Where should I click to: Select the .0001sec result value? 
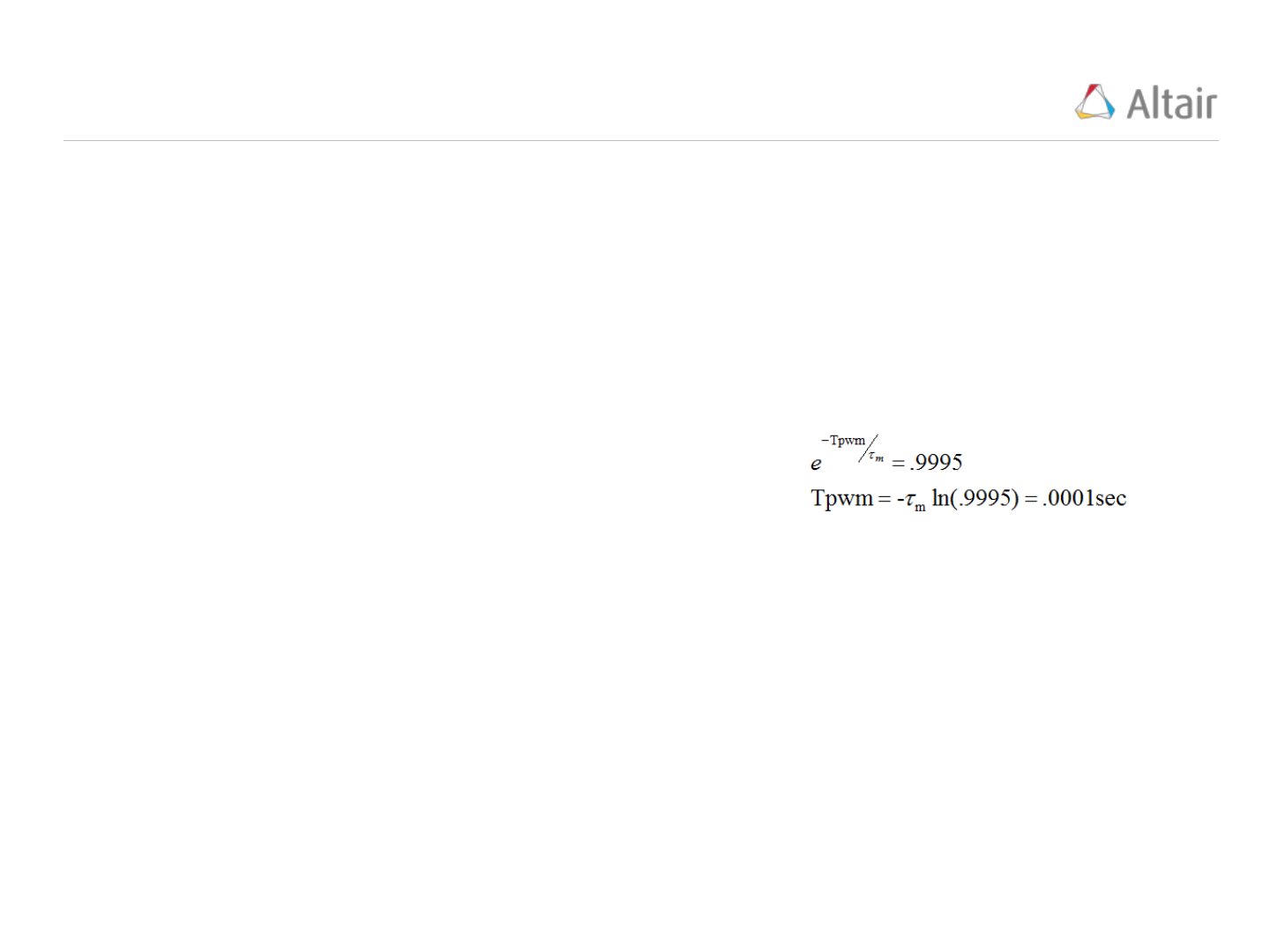1084,498
